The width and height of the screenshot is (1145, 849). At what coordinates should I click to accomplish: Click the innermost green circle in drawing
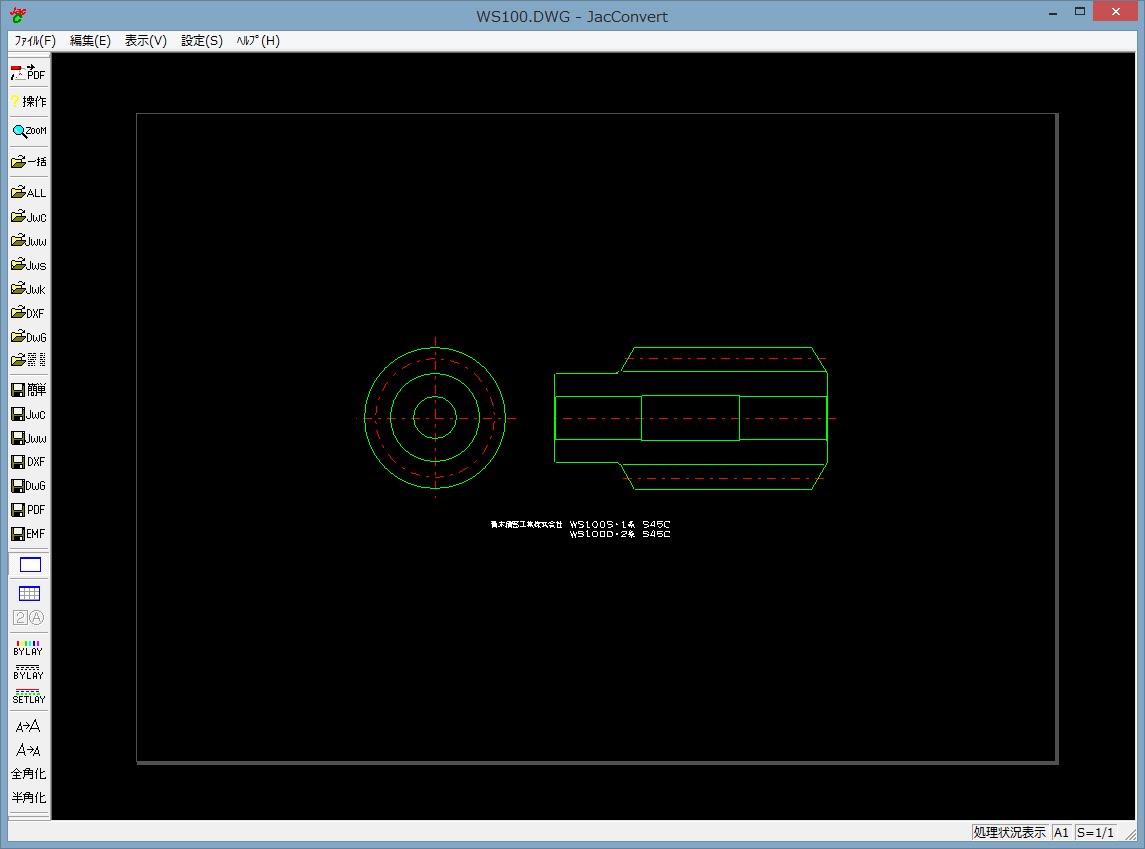[435, 418]
